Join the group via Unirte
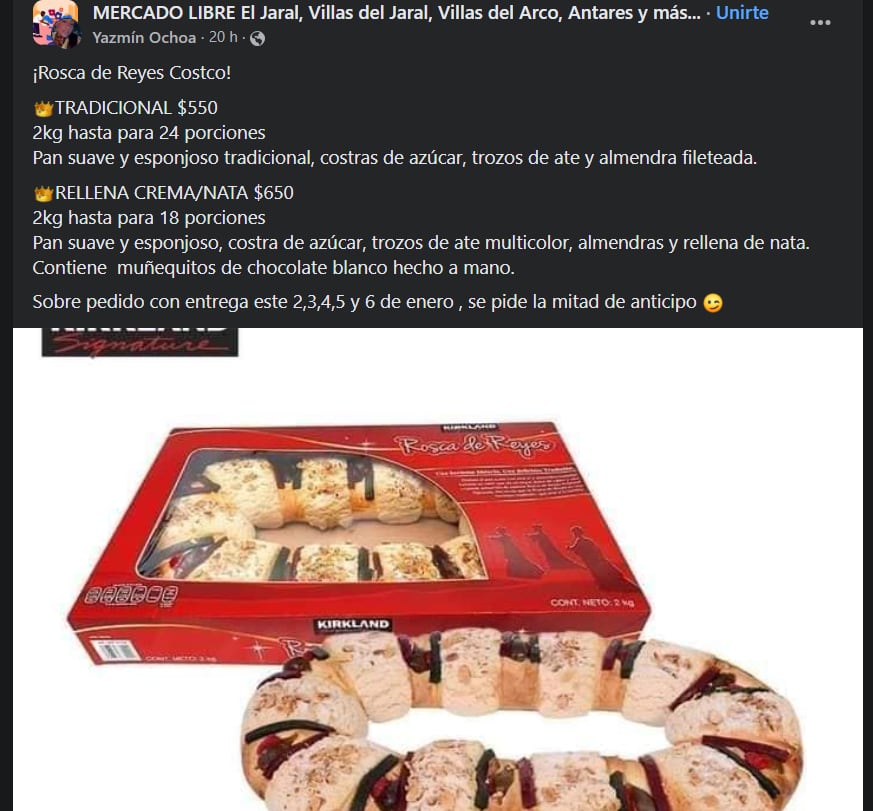Screen dimensions: 873x811 click(x=742, y=12)
